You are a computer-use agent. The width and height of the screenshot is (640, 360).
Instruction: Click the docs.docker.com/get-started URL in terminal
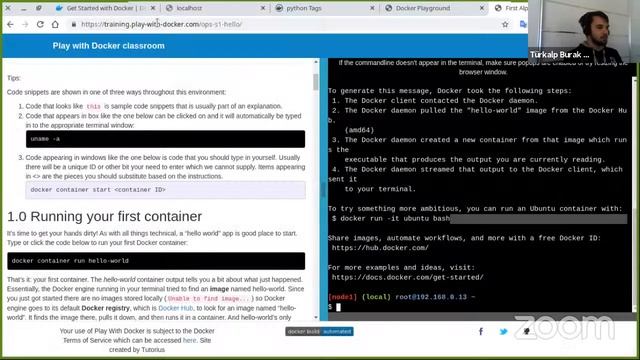(407, 278)
